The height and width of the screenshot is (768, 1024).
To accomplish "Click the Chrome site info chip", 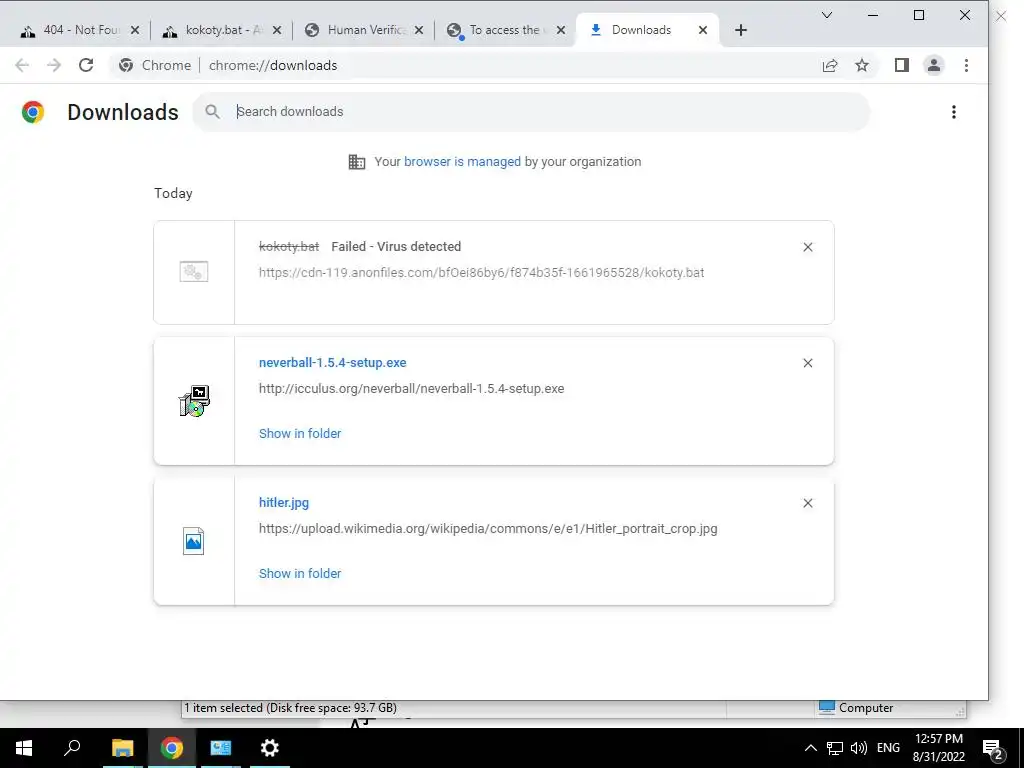I will [x=155, y=65].
